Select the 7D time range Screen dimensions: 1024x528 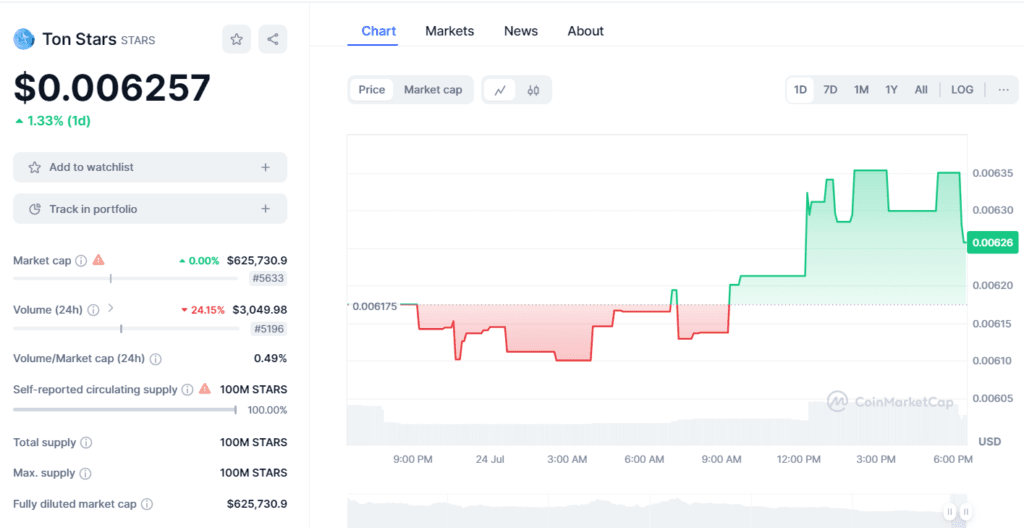point(830,90)
